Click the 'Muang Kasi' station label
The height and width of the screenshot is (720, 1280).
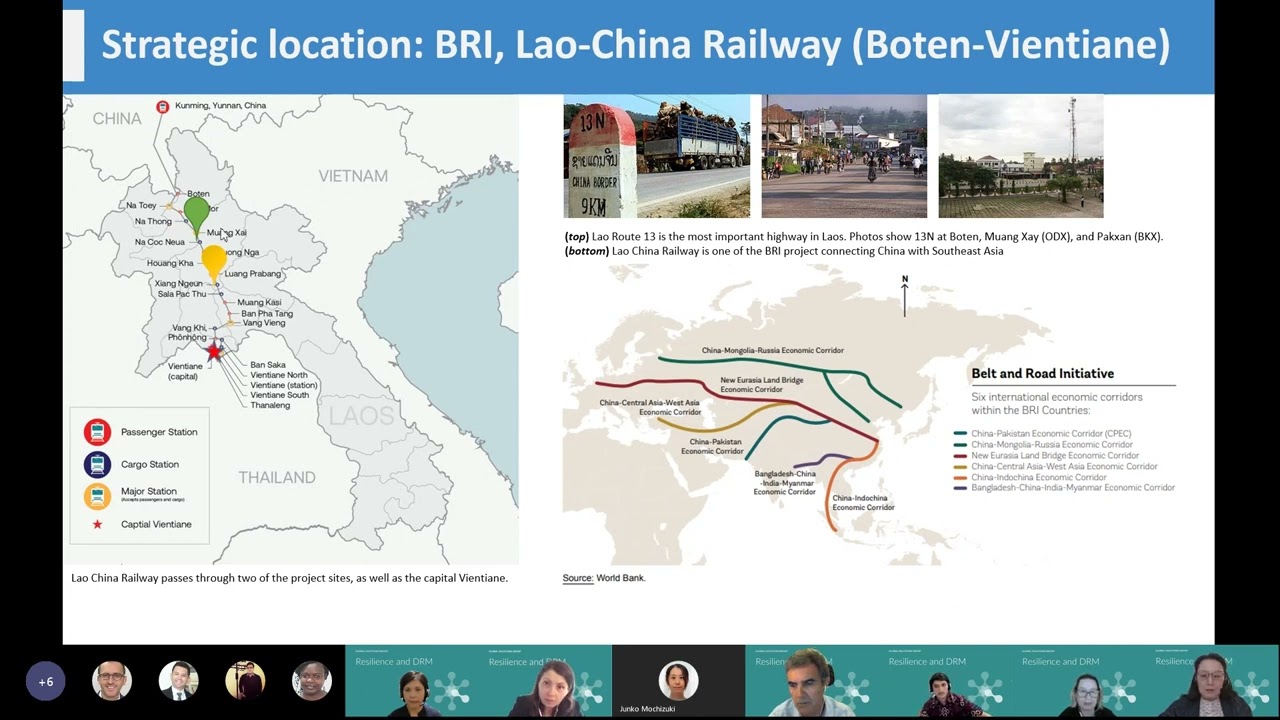point(259,302)
